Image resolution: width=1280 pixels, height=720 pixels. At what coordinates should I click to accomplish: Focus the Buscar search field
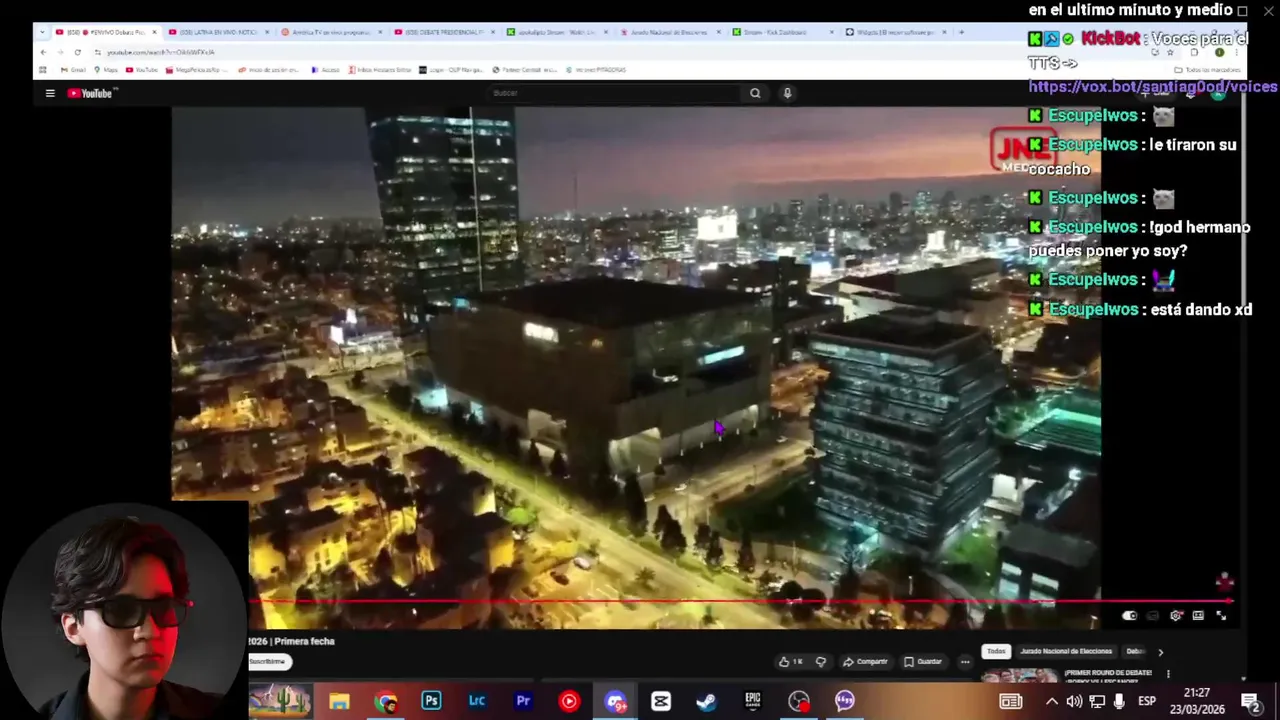tap(614, 93)
